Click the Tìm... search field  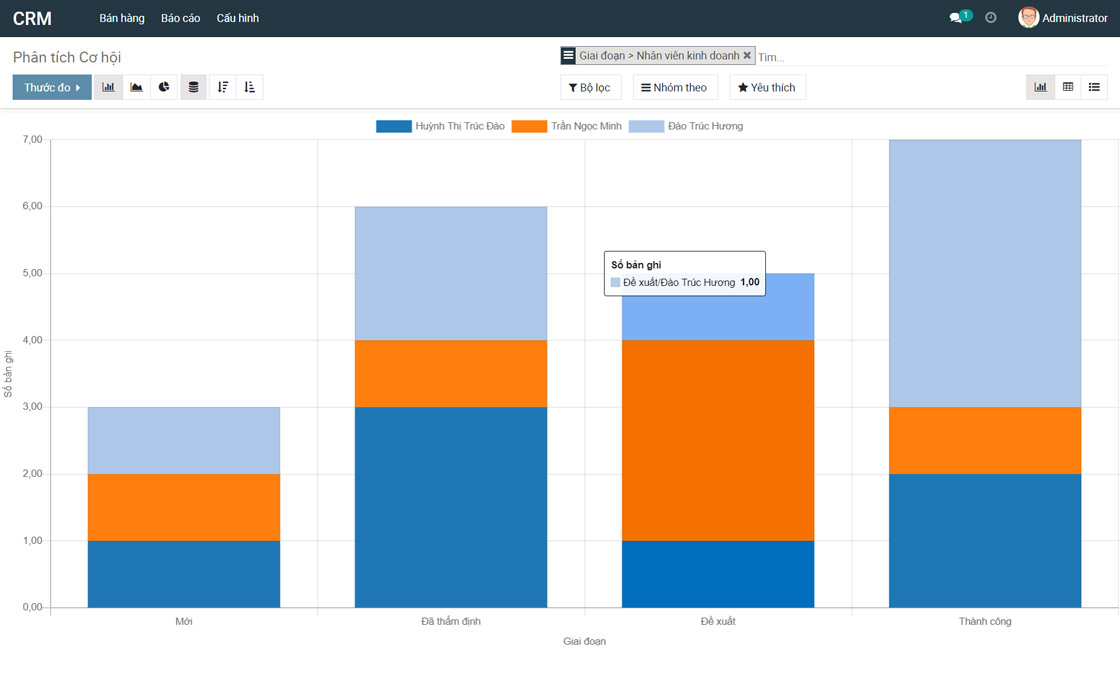900,57
